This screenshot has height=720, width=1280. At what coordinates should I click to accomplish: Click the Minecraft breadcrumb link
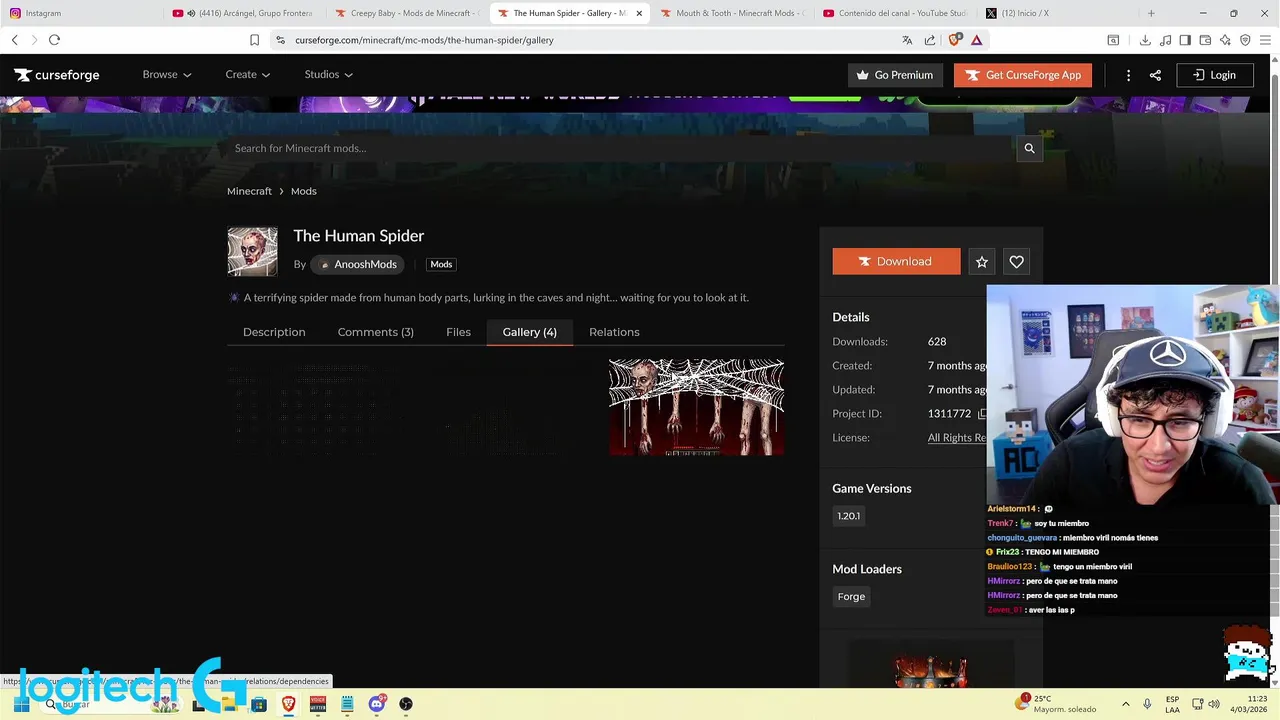pyautogui.click(x=249, y=191)
